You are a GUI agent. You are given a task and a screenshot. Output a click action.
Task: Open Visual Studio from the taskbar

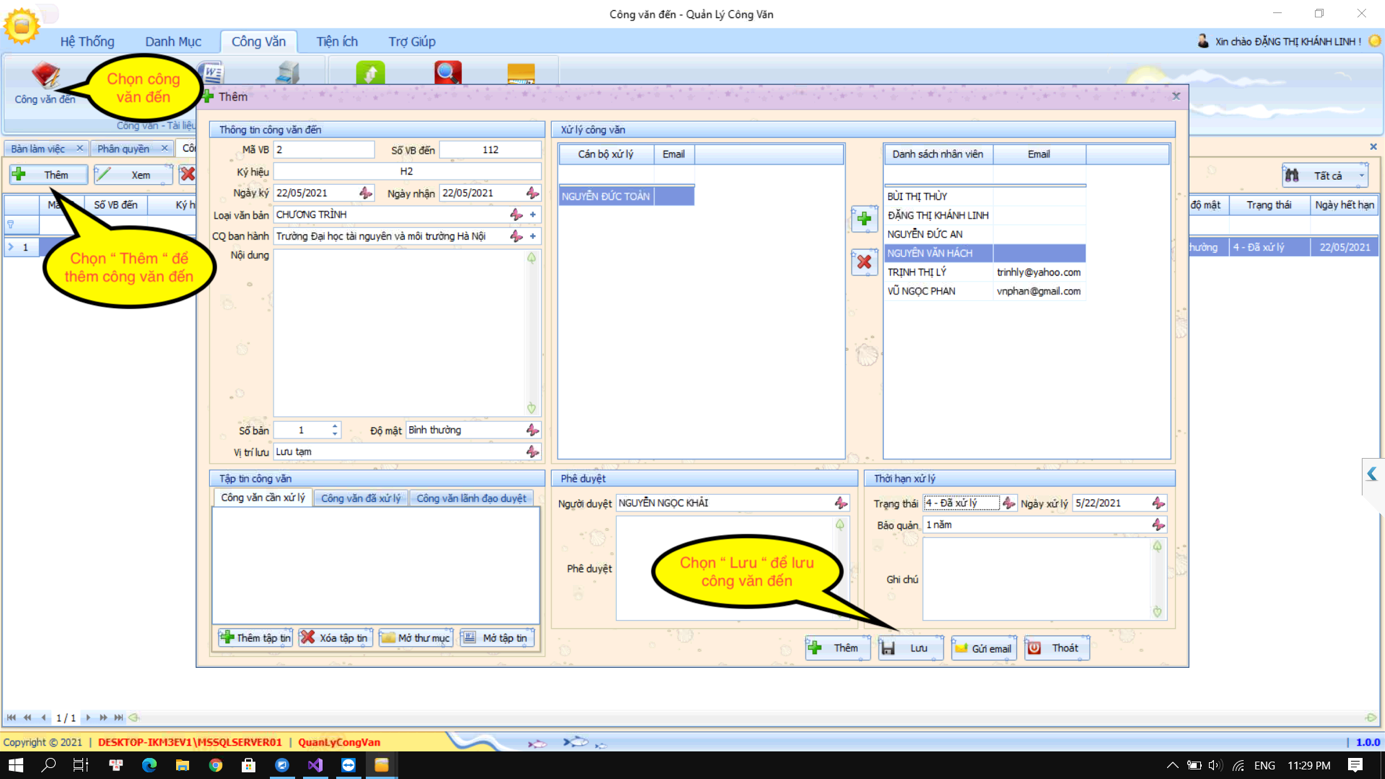(x=315, y=765)
